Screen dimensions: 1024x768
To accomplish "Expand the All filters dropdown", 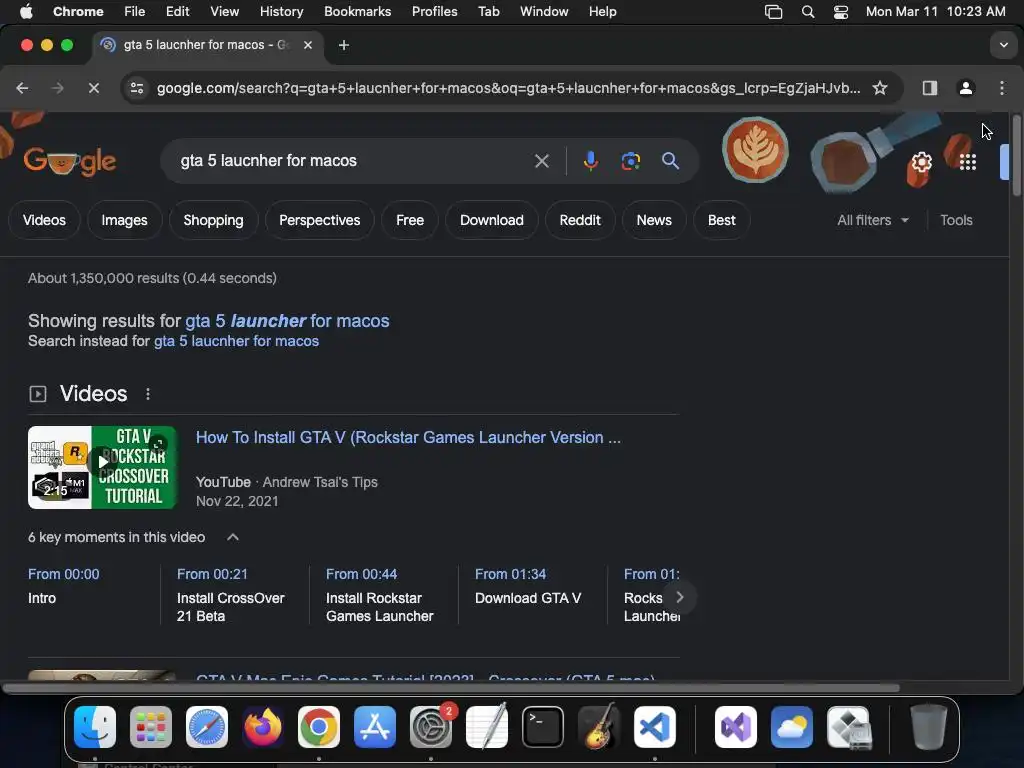I will [872, 220].
